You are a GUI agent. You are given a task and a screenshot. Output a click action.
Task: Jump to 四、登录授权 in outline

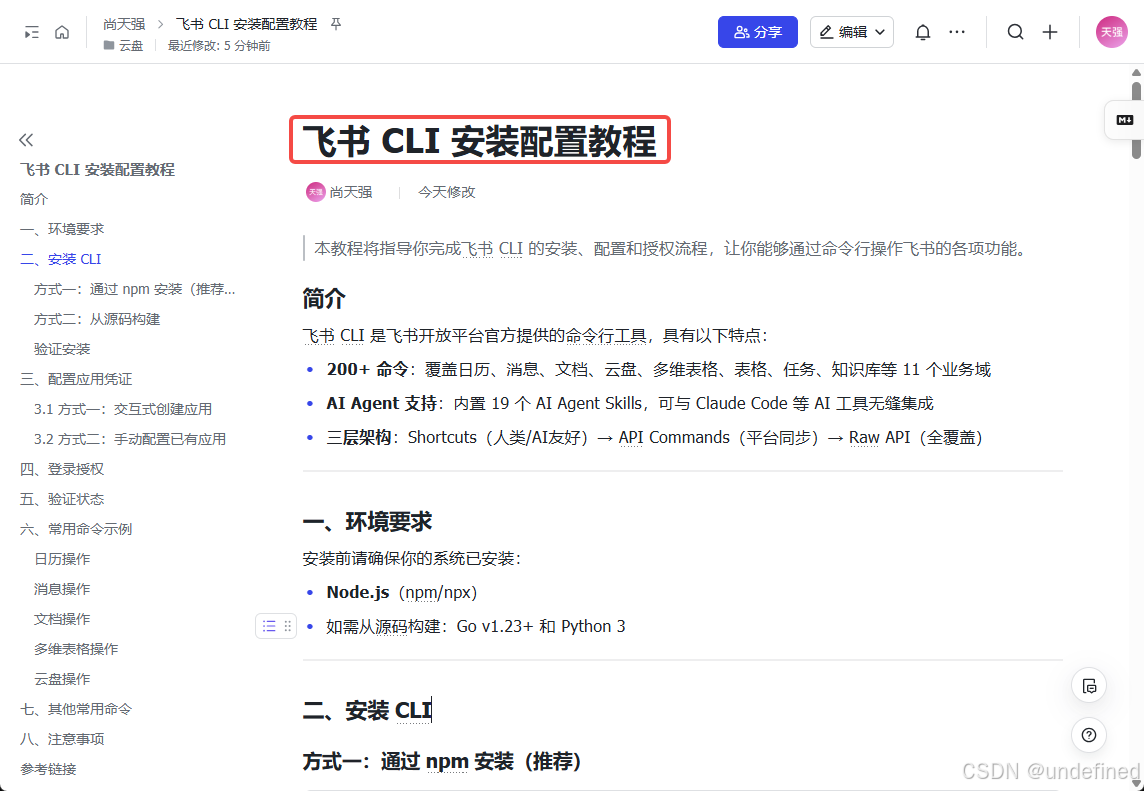pyautogui.click(x=62, y=468)
